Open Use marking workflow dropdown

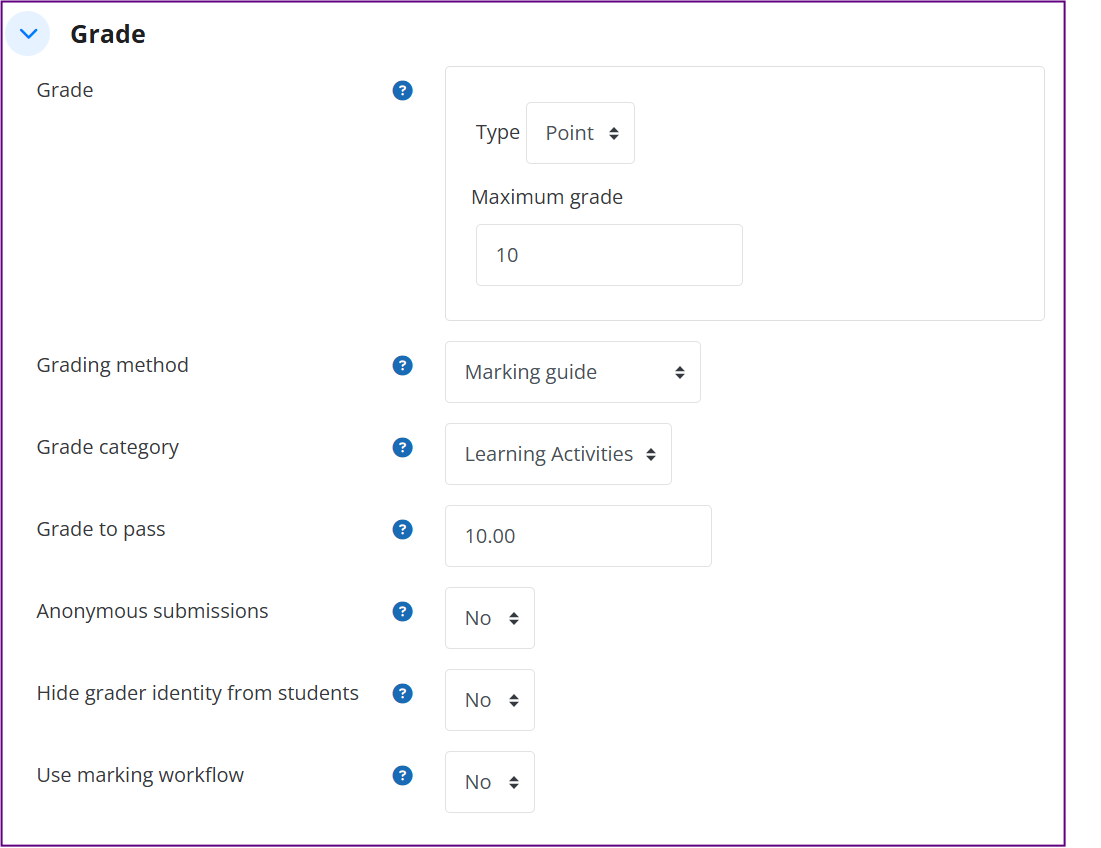tap(490, 782)
